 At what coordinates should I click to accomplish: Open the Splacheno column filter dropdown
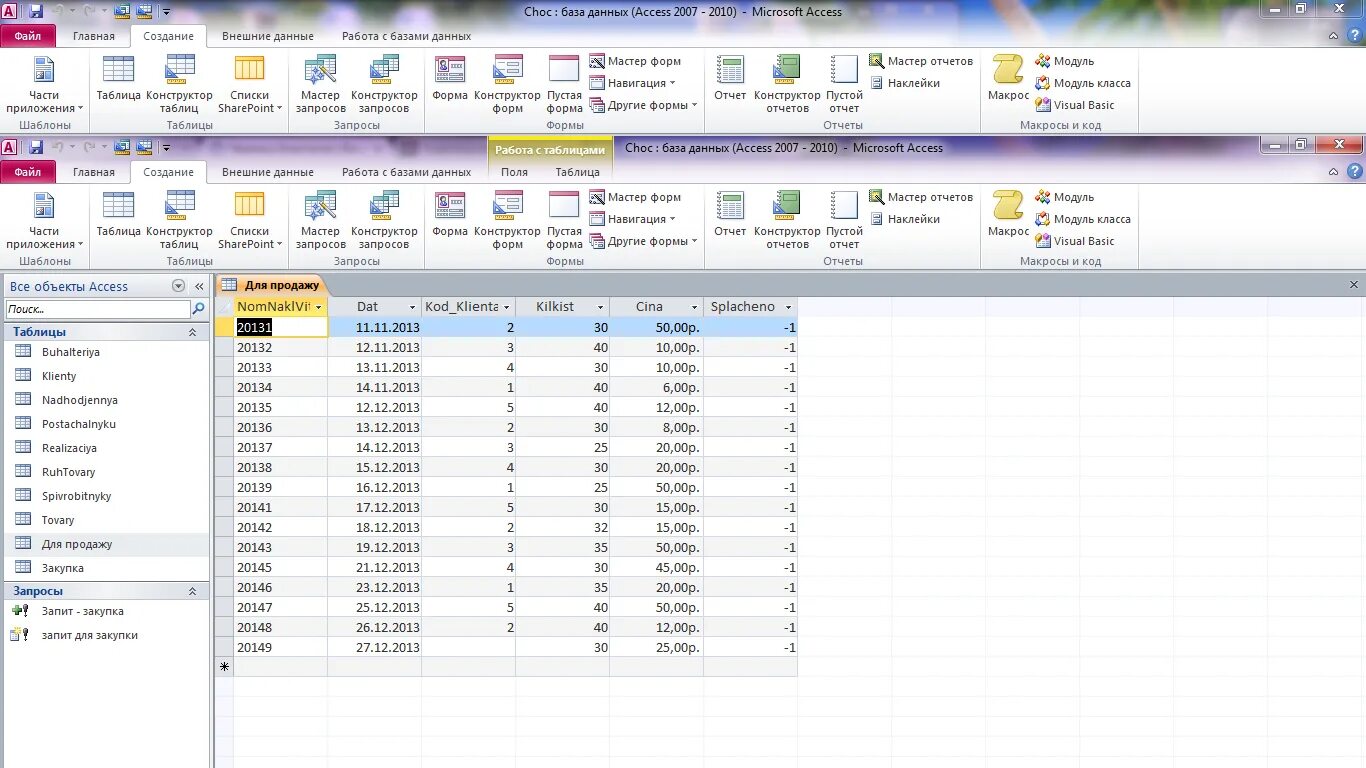tap(788, 307)
